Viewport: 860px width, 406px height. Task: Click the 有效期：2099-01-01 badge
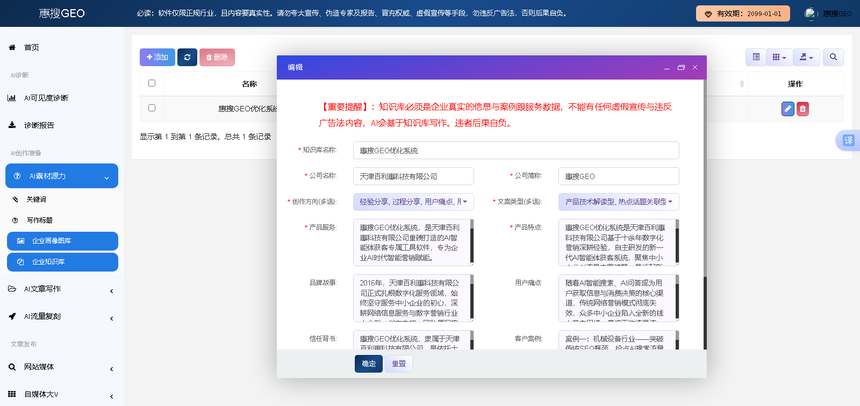[743, 14]
